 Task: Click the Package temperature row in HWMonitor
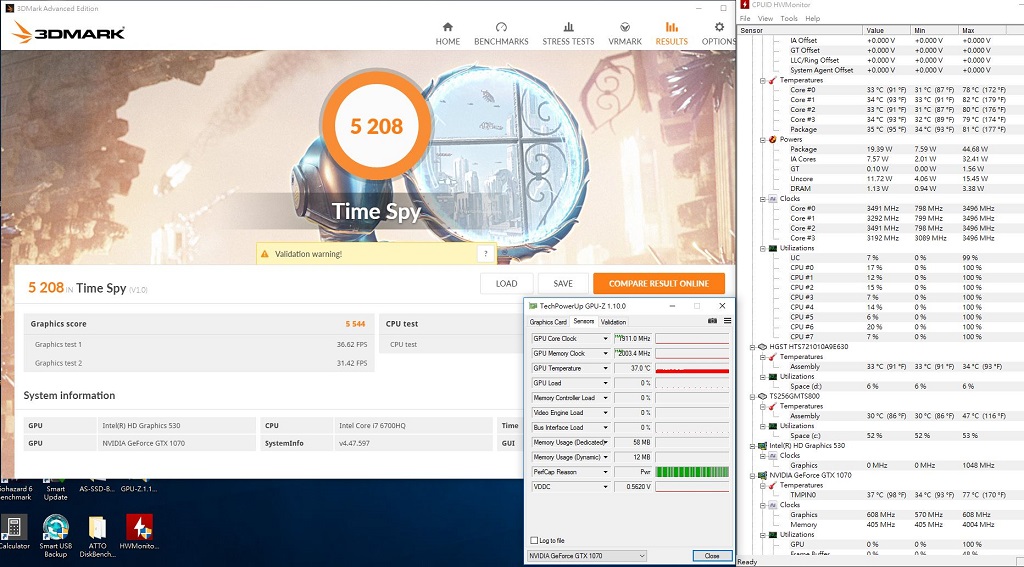pos(880,129)
